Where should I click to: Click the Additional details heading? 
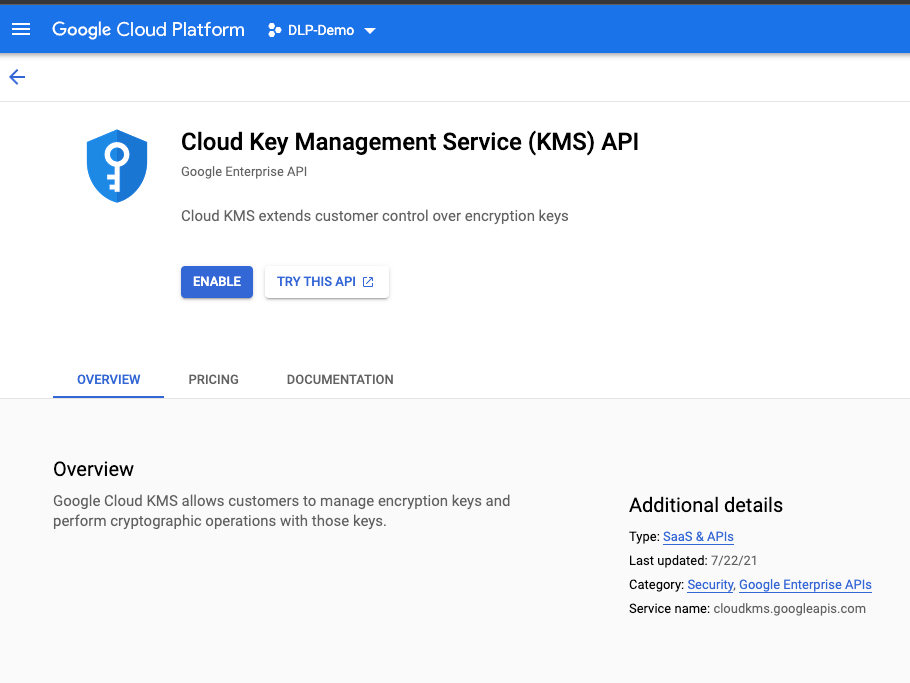point(705,505)
